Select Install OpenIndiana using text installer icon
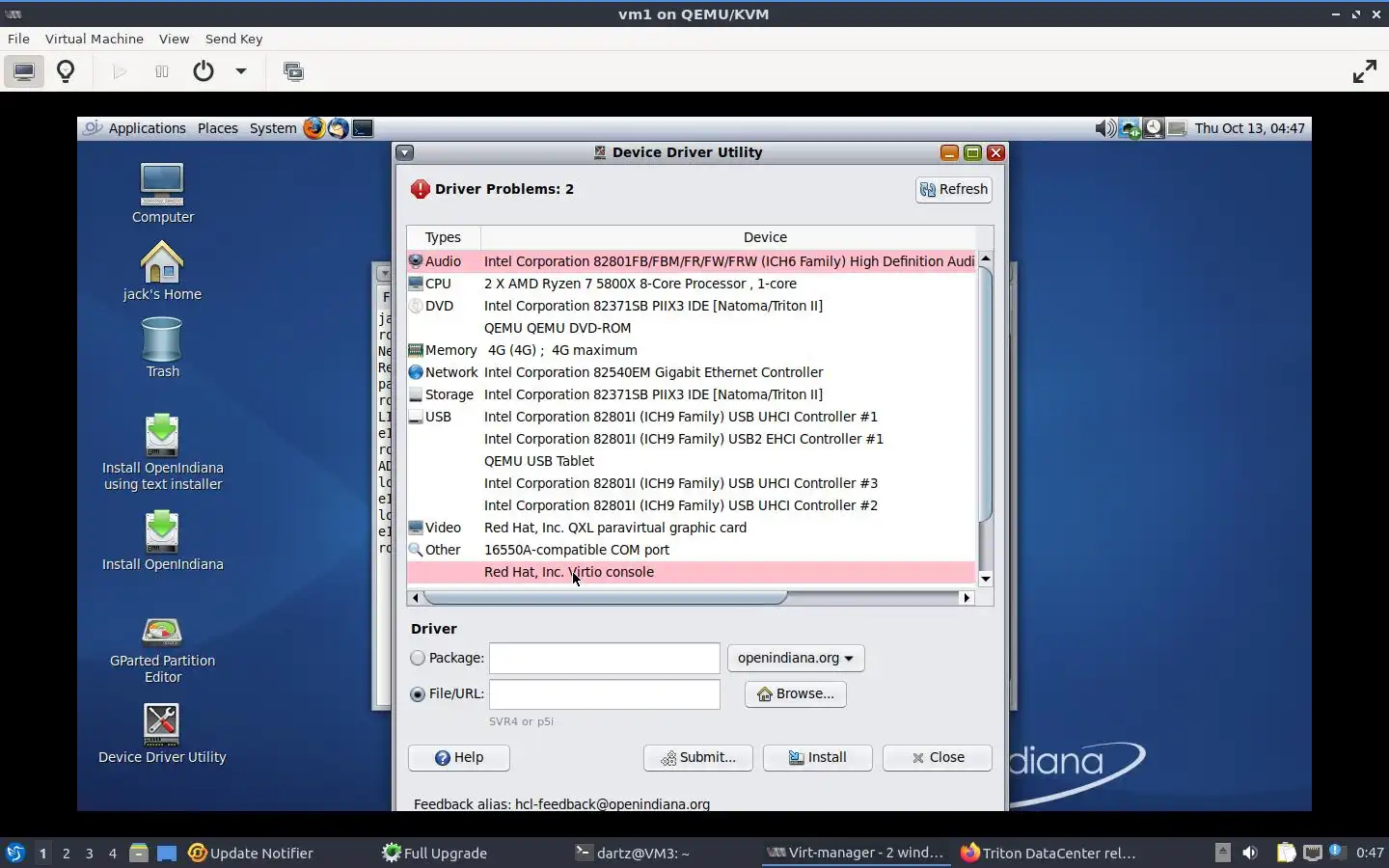Image resolution: width=1389 pixels, height=868 pixels. (162, 453)
